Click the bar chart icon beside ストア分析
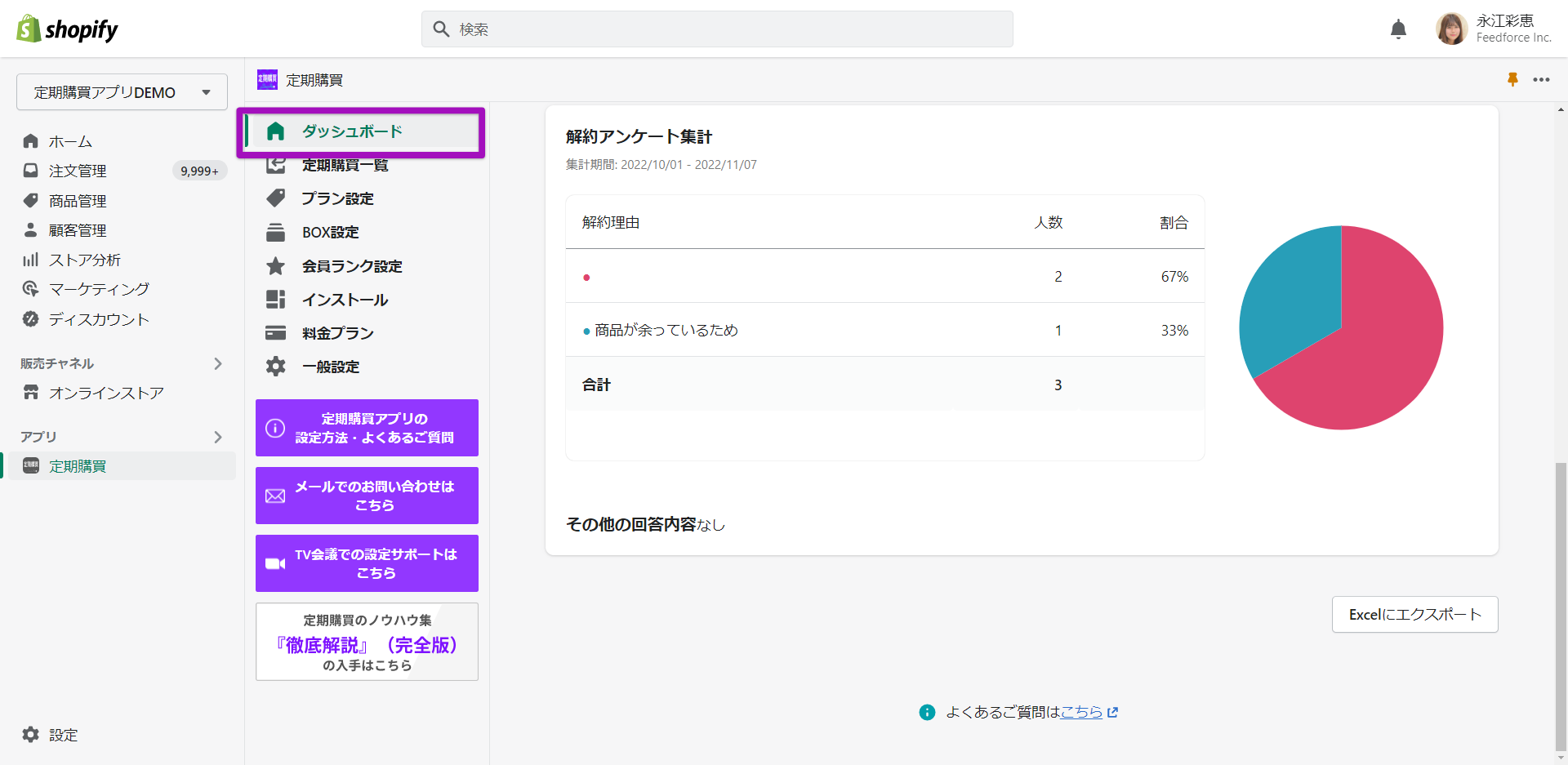Screen dimensions: 1568x765 (x=31, y=260)
